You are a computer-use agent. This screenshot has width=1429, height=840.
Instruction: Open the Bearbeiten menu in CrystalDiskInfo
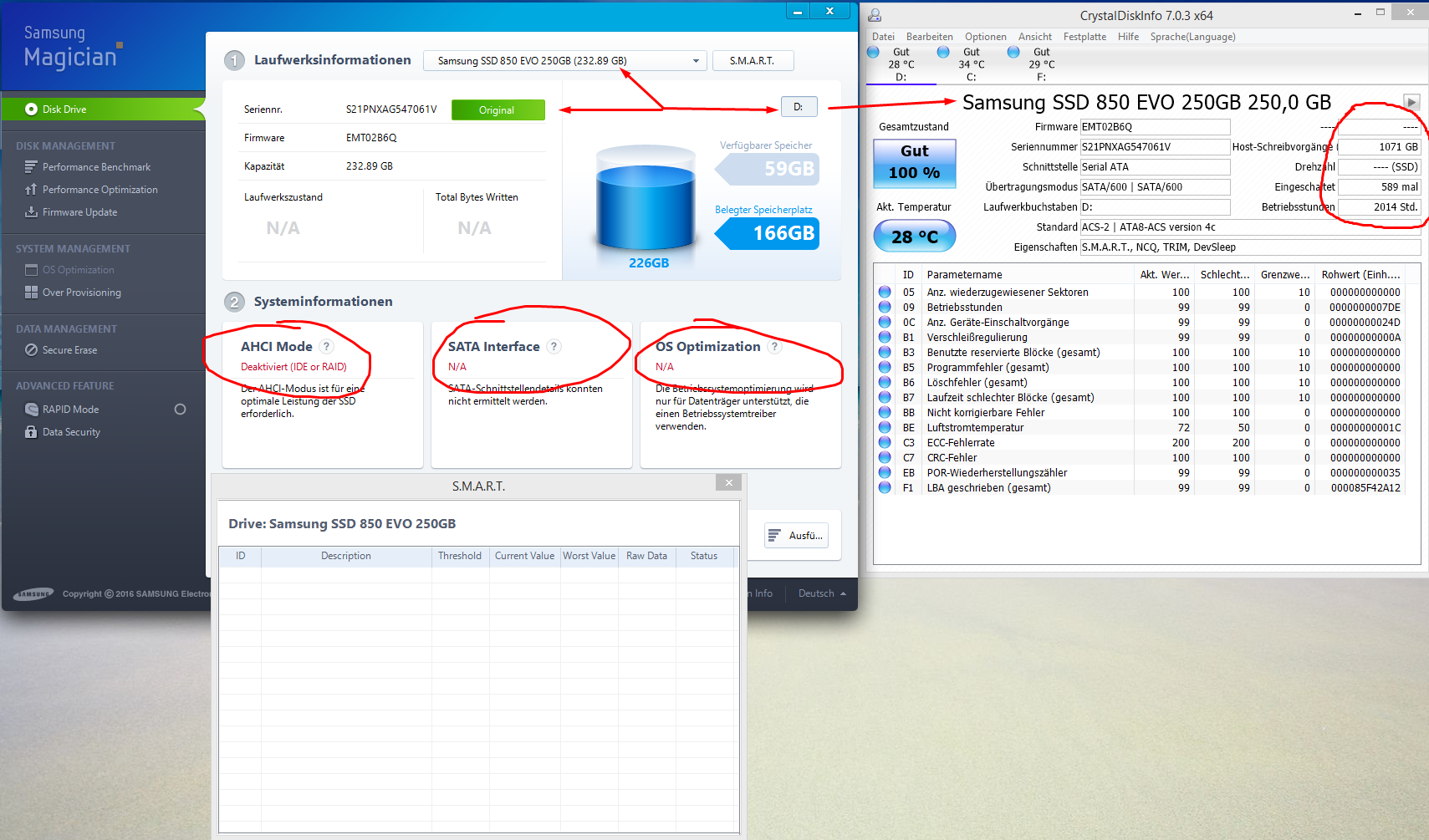click(x=930, y=37)
